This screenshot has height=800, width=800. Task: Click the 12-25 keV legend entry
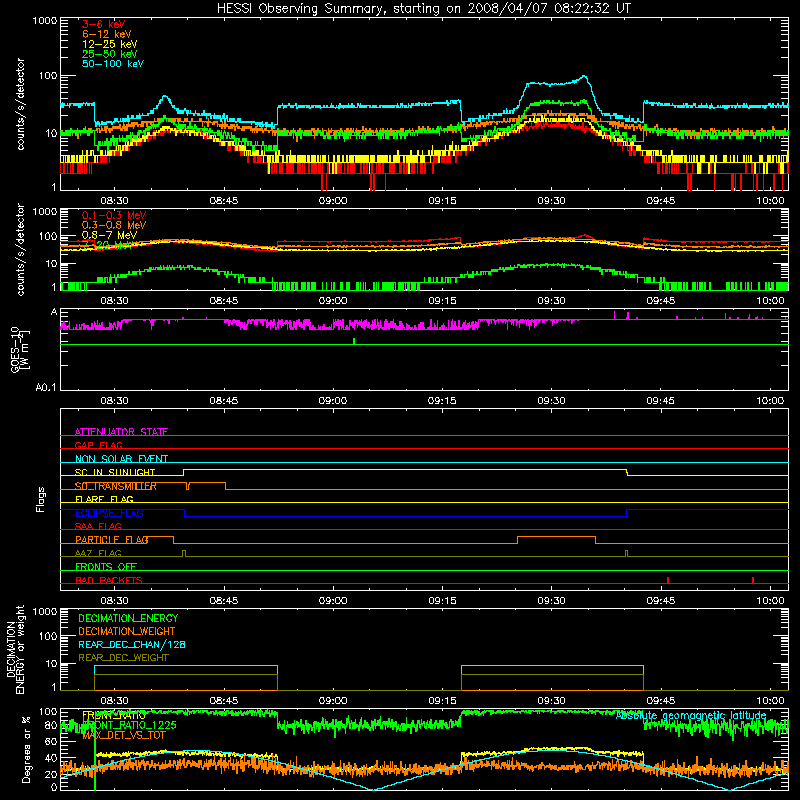[x=110, y=44]
